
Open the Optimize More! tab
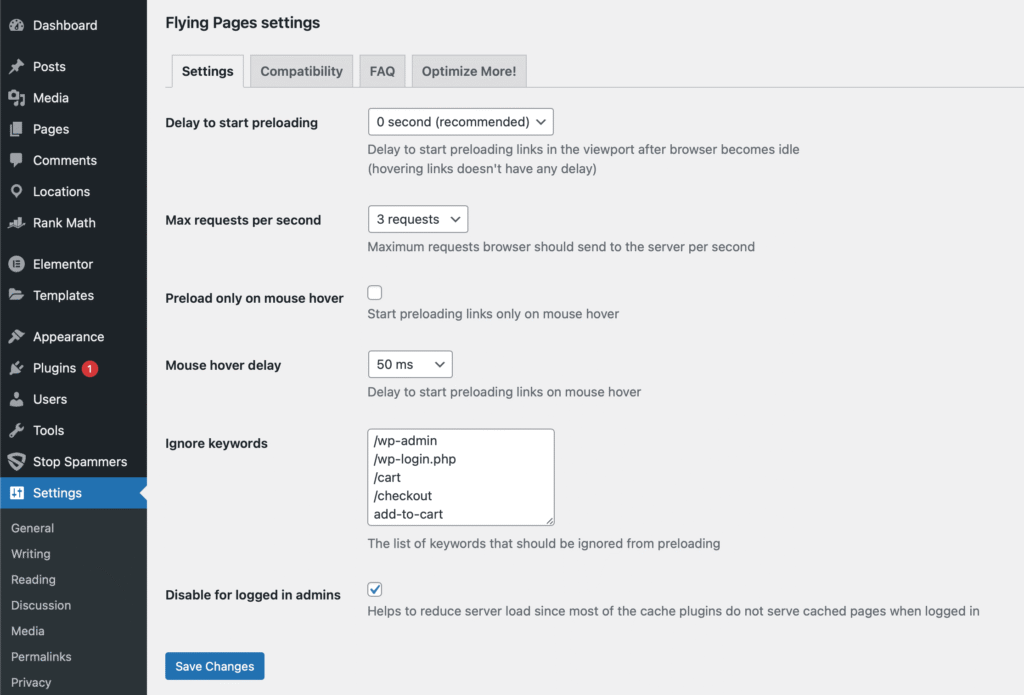(469, 71)
